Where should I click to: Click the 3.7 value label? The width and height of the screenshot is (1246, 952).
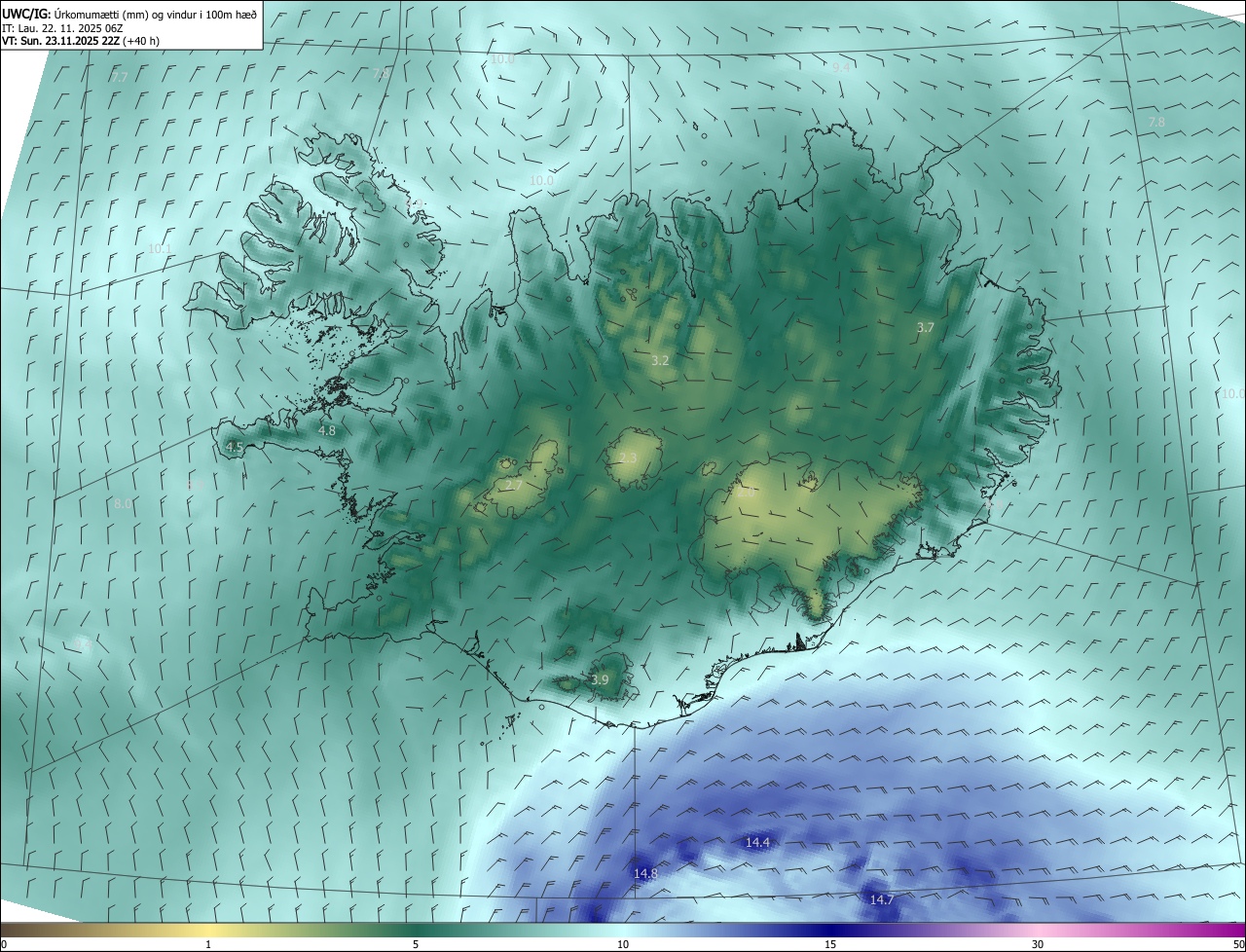926,328
